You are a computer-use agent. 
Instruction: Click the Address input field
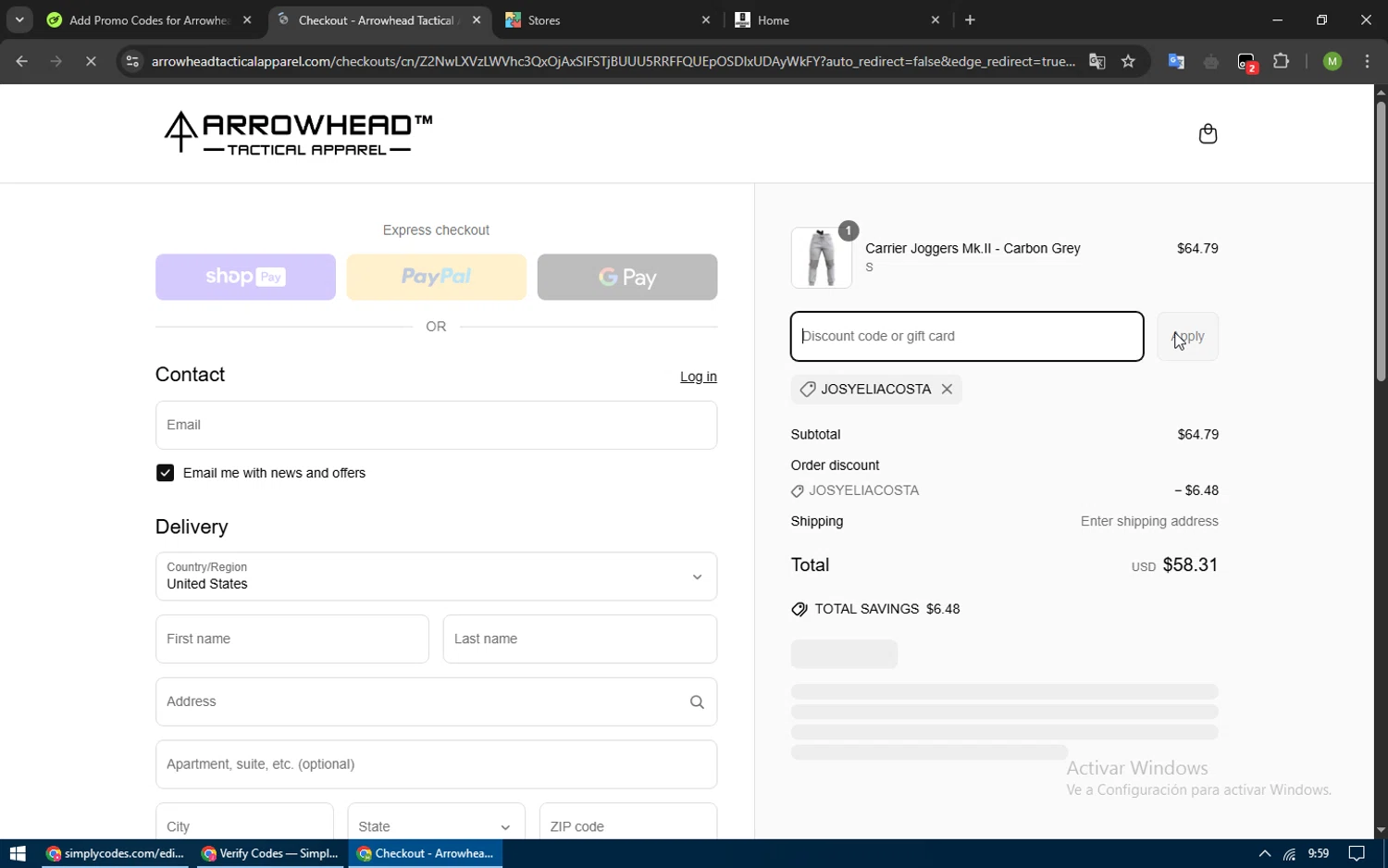pyautogui.click(x=436, y=702)
